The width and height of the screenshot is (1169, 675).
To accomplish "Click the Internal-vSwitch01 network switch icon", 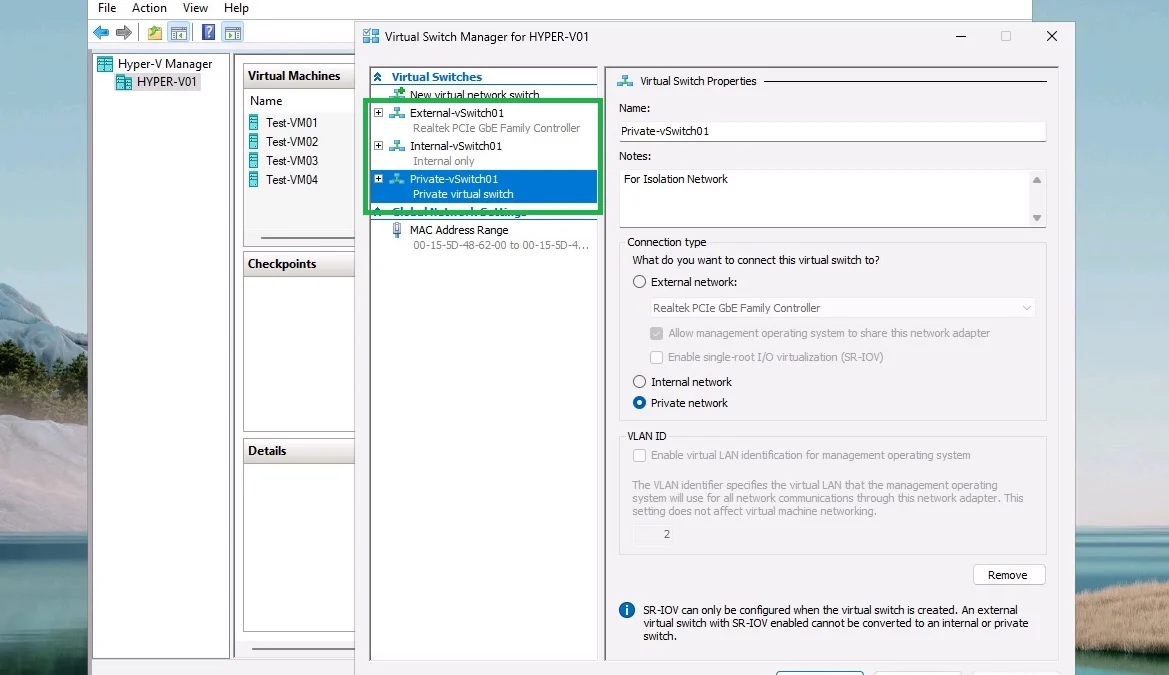I will 397,145.
